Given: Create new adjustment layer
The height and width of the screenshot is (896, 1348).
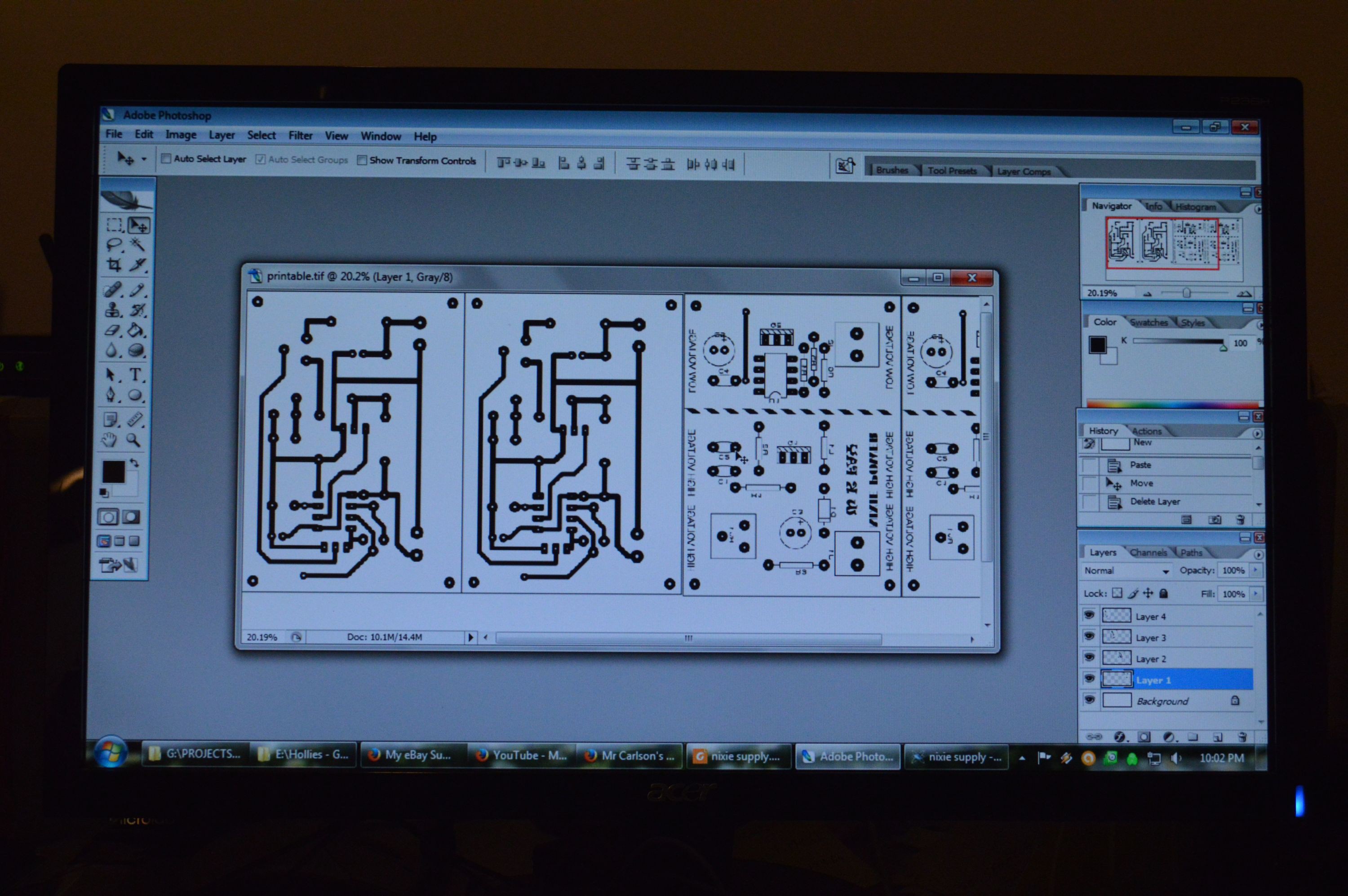Looking at the screenshot, I should pos(1169,737).
